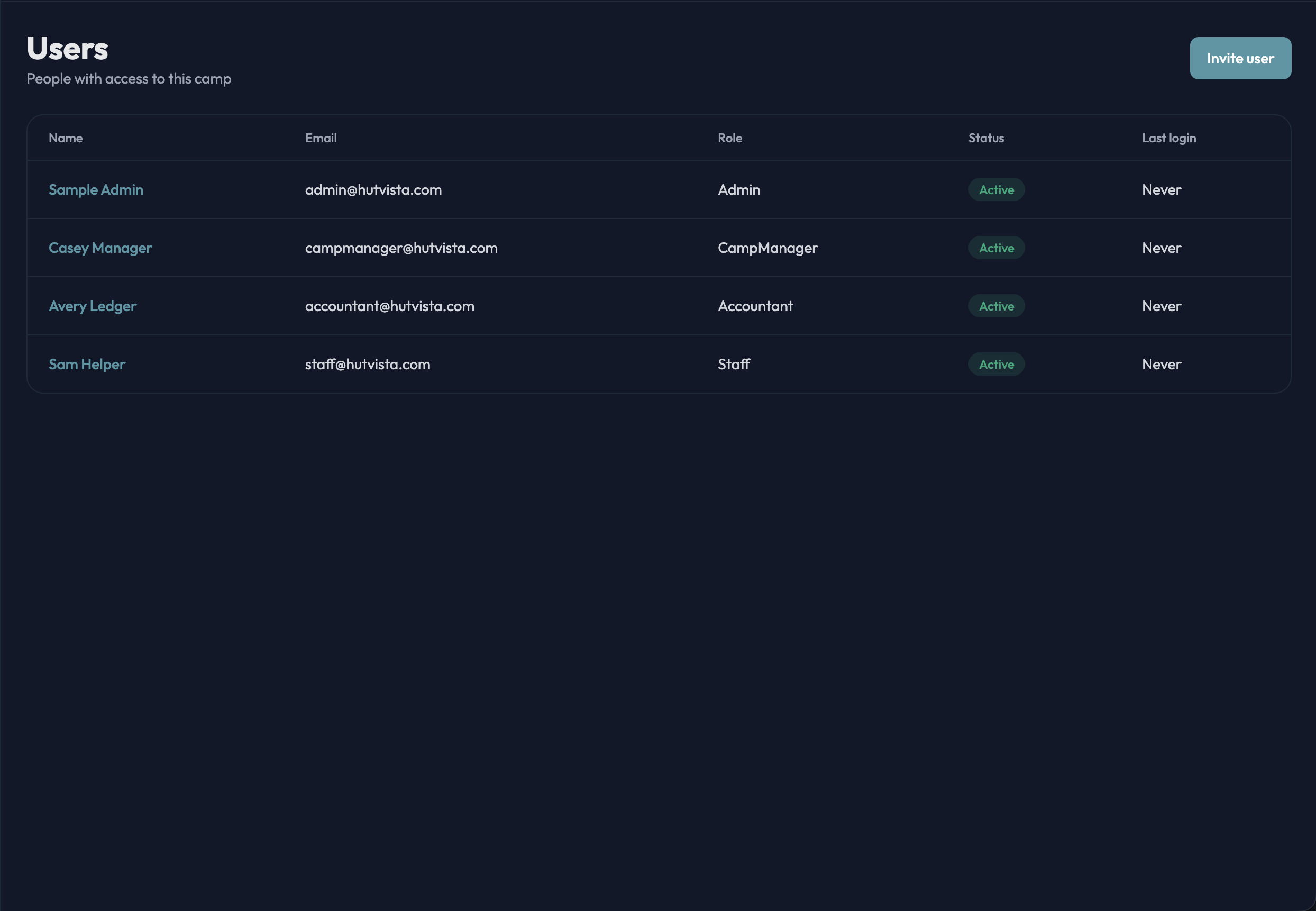Open Casey Manager user link
The width and height of the screenshot is (1316, 911).
pyautogui.click(x=100, y=248)
